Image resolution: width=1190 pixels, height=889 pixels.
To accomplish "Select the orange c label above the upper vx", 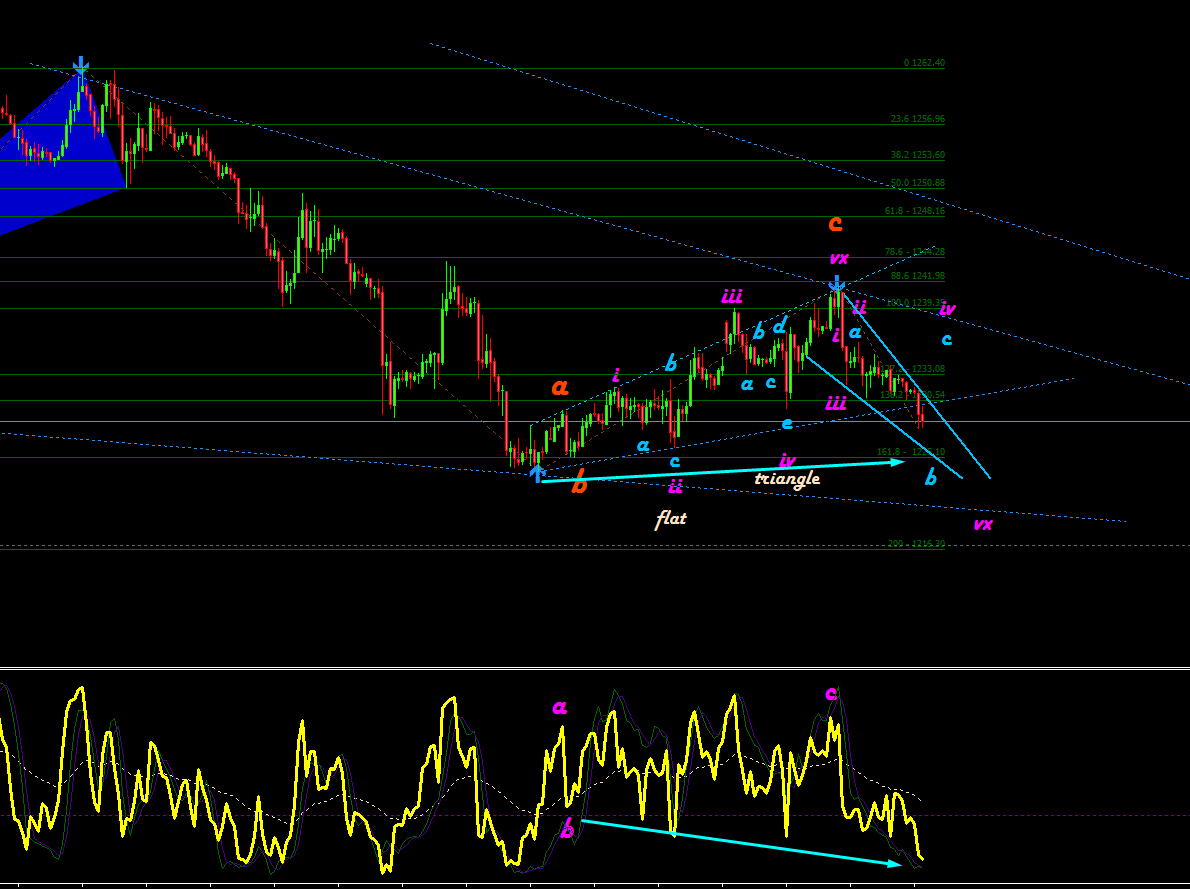I will (x=835, y=223).
